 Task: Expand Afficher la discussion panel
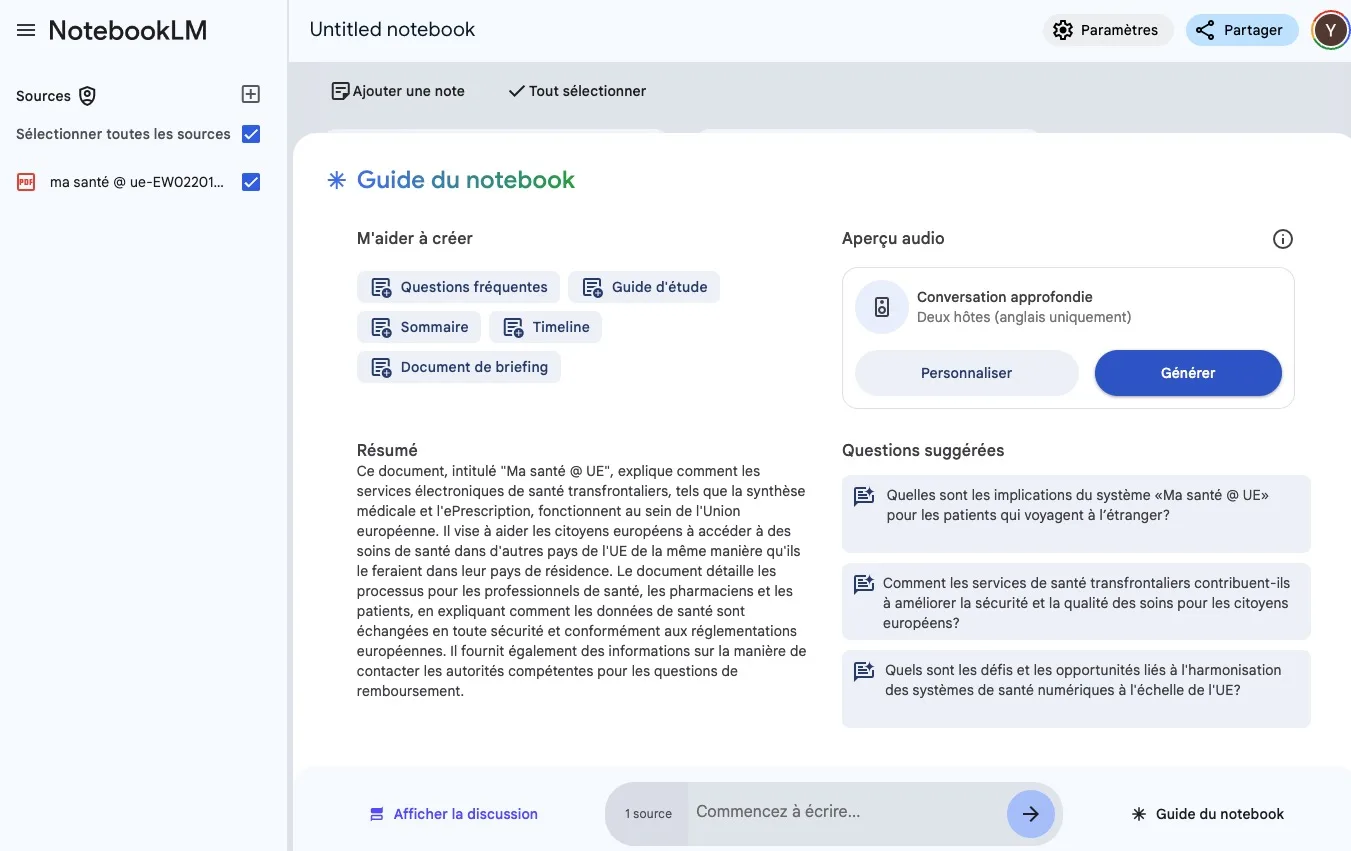pos(454,814)
